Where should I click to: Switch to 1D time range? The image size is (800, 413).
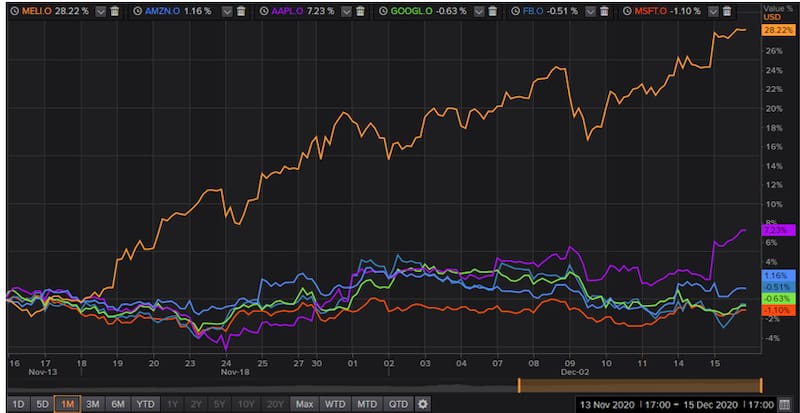(18, 404)
